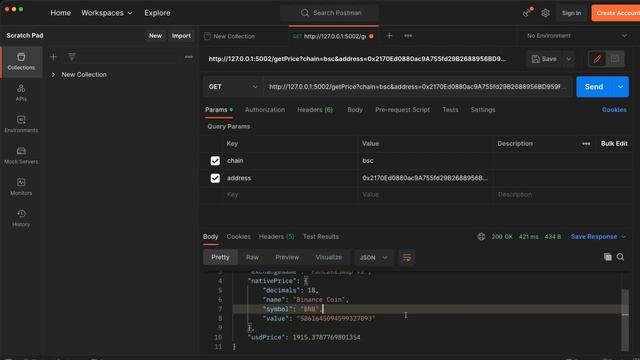The width and height of the screenshot is (640, 360).
Task: Open the request Settings tab
Action: point(483,110)
